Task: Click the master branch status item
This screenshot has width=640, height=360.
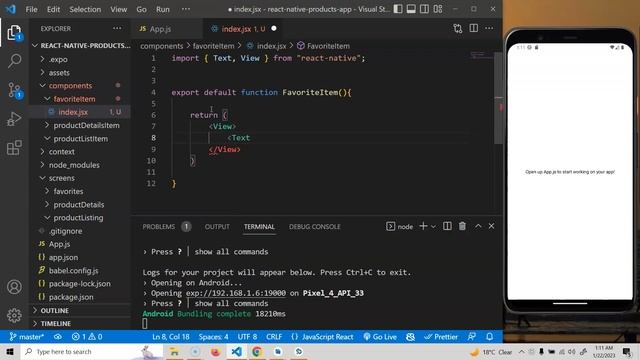Action: click(x=27, y=337)
